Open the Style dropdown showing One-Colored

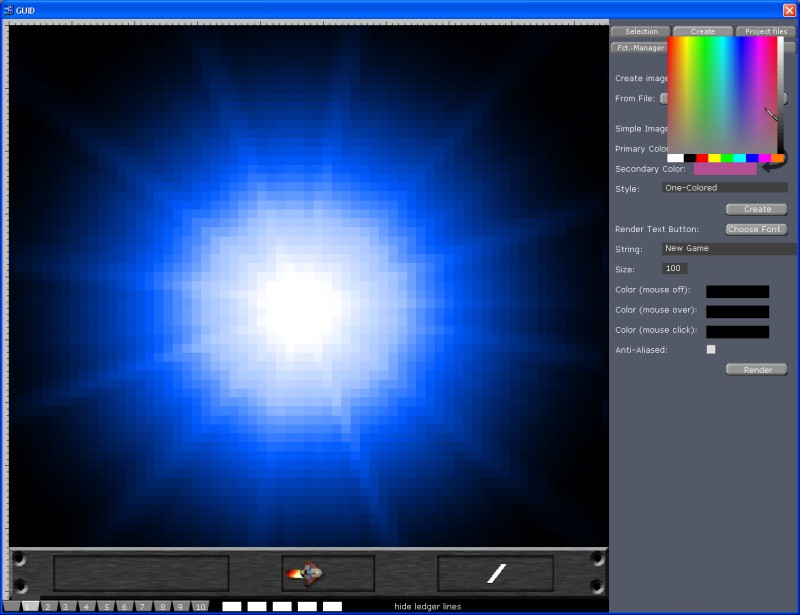click(x=725, y=188)
